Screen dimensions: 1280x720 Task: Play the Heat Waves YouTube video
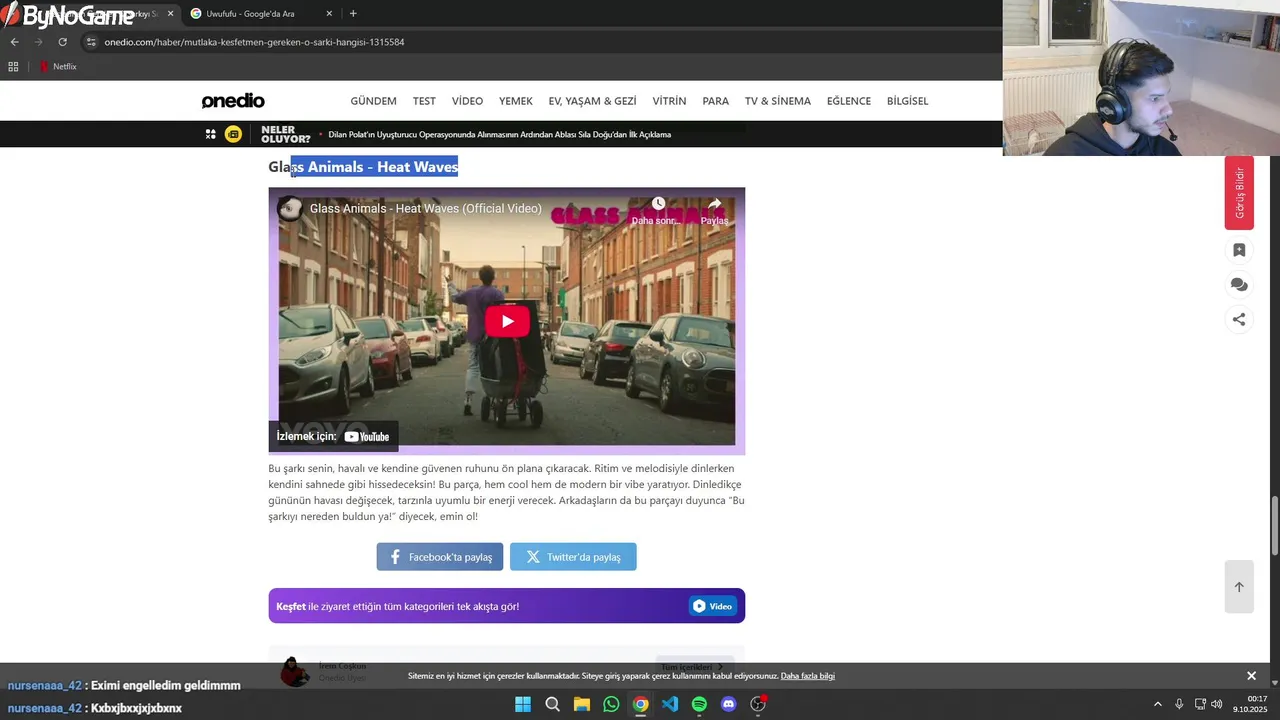click(507, 321)
